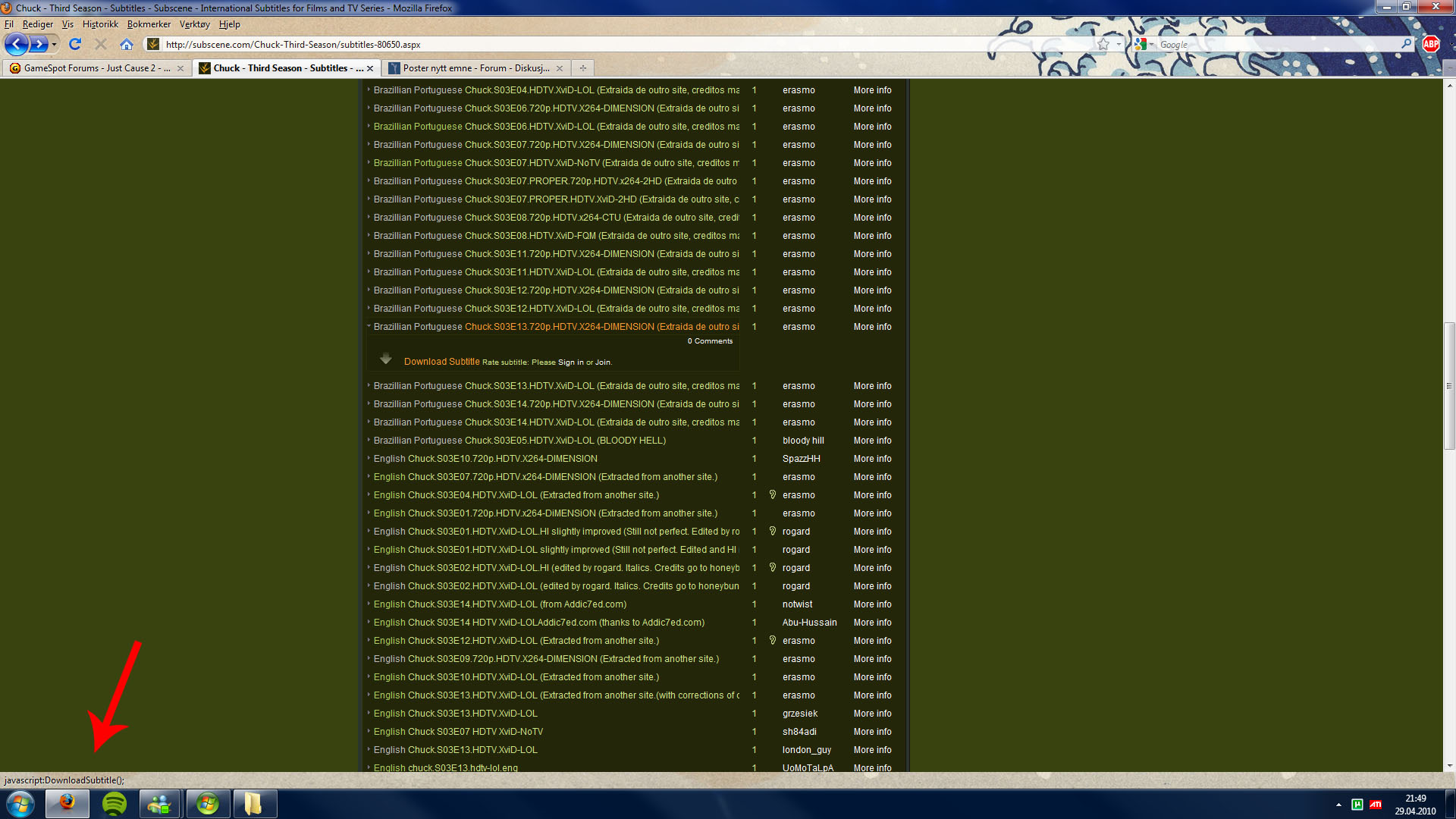Open the Windows Start button
Screen dimensions: 1456x819
[20, 804]
